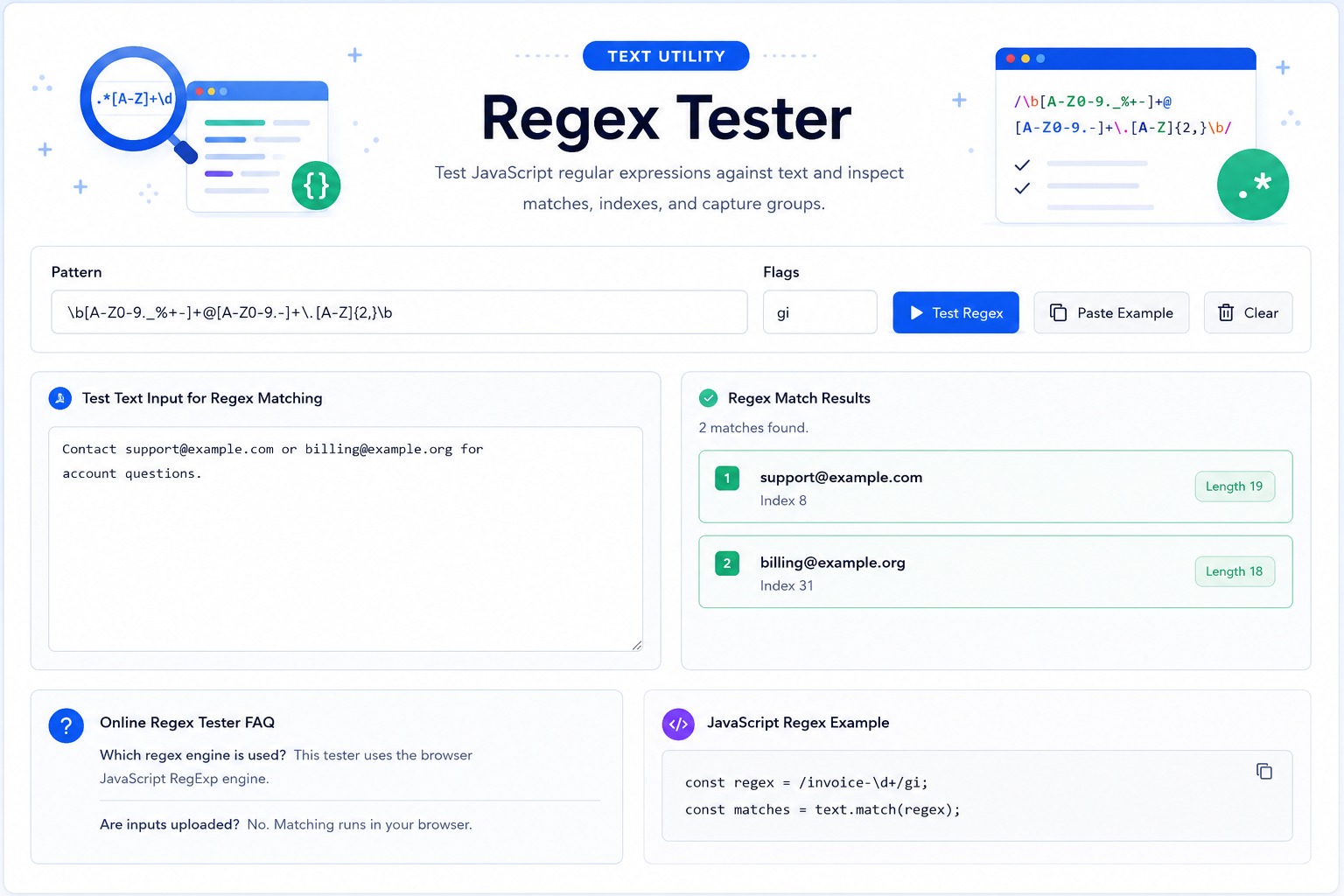Click the Paste Example button
This screenshot has height=896, width=1344.
click(1111, 312)
